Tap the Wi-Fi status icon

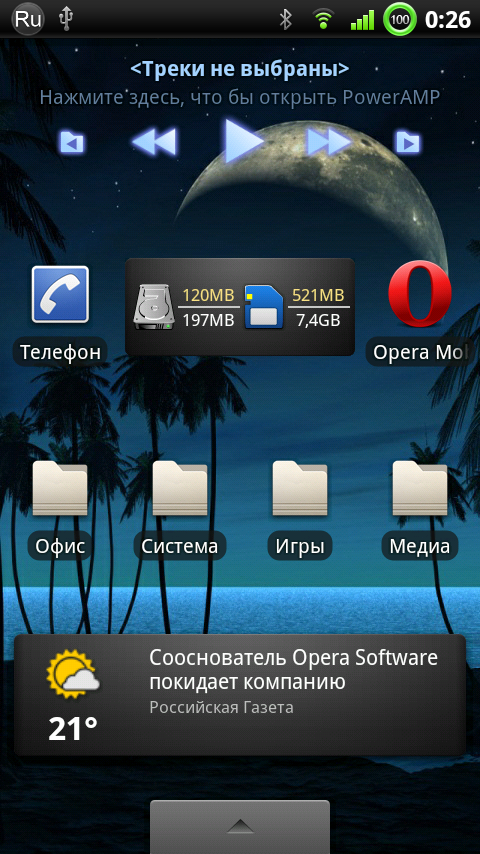pyautogui.click(x=323, y=20)
